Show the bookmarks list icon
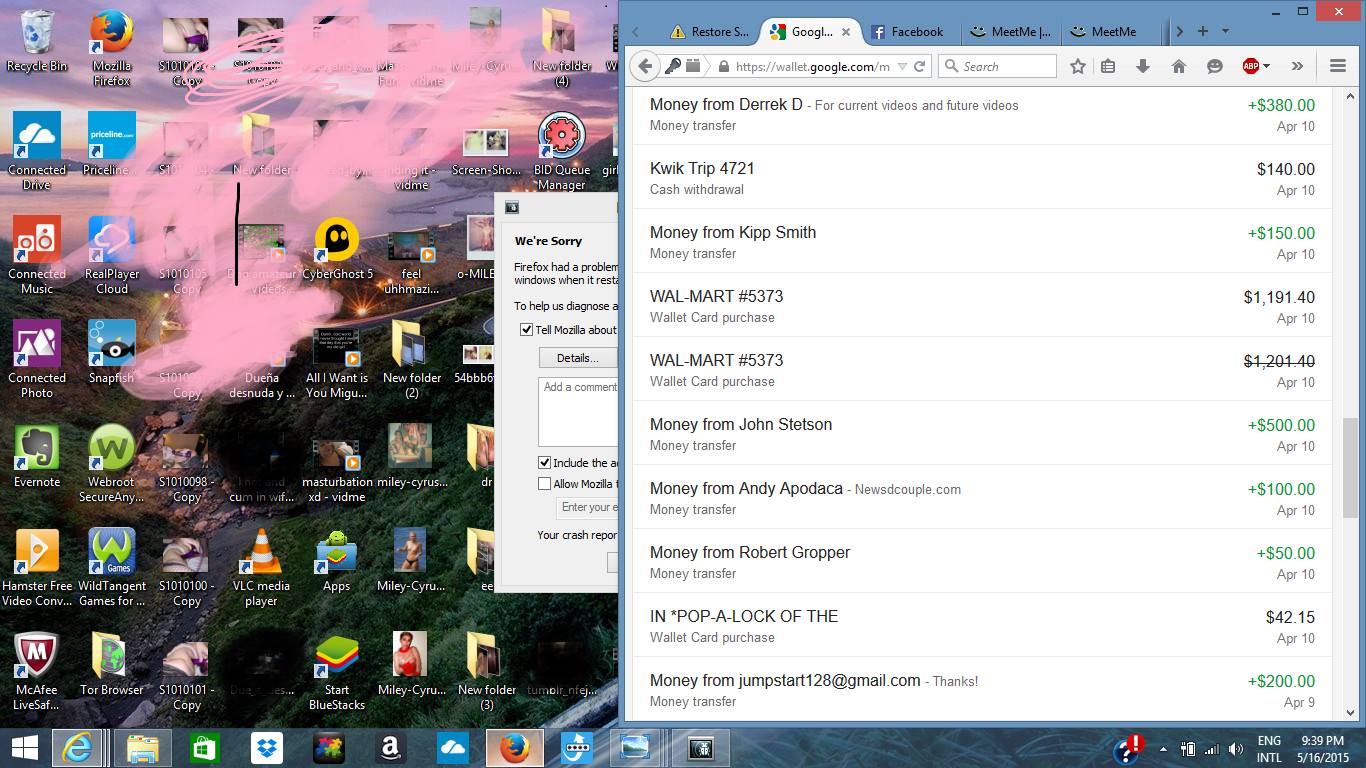Image resolution: width=1366 pixels, height=768 pixels. (x=1108, y=66)
